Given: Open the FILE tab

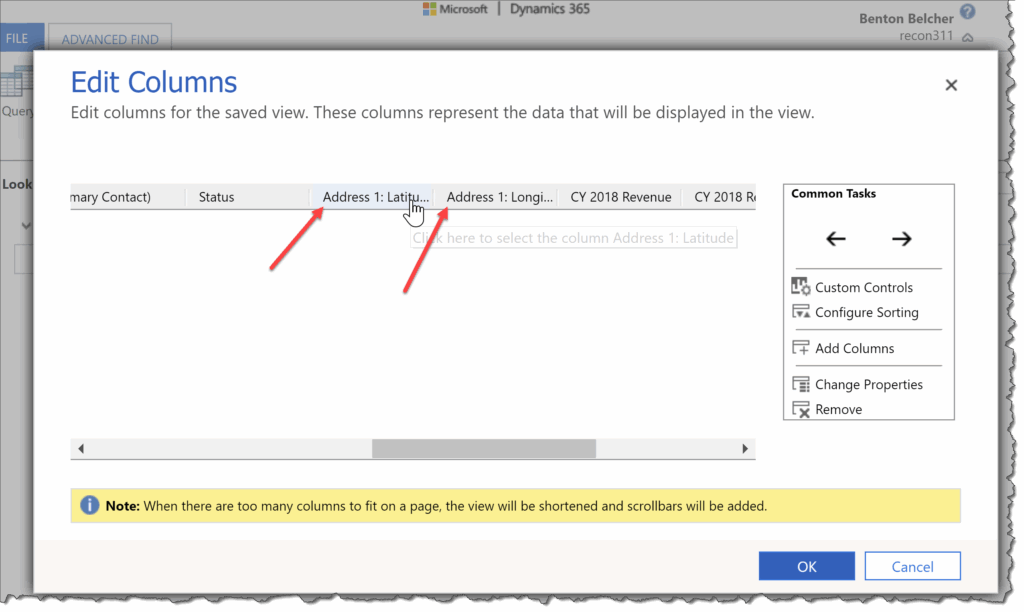Looking at the screenshot, I should point(18,39).
